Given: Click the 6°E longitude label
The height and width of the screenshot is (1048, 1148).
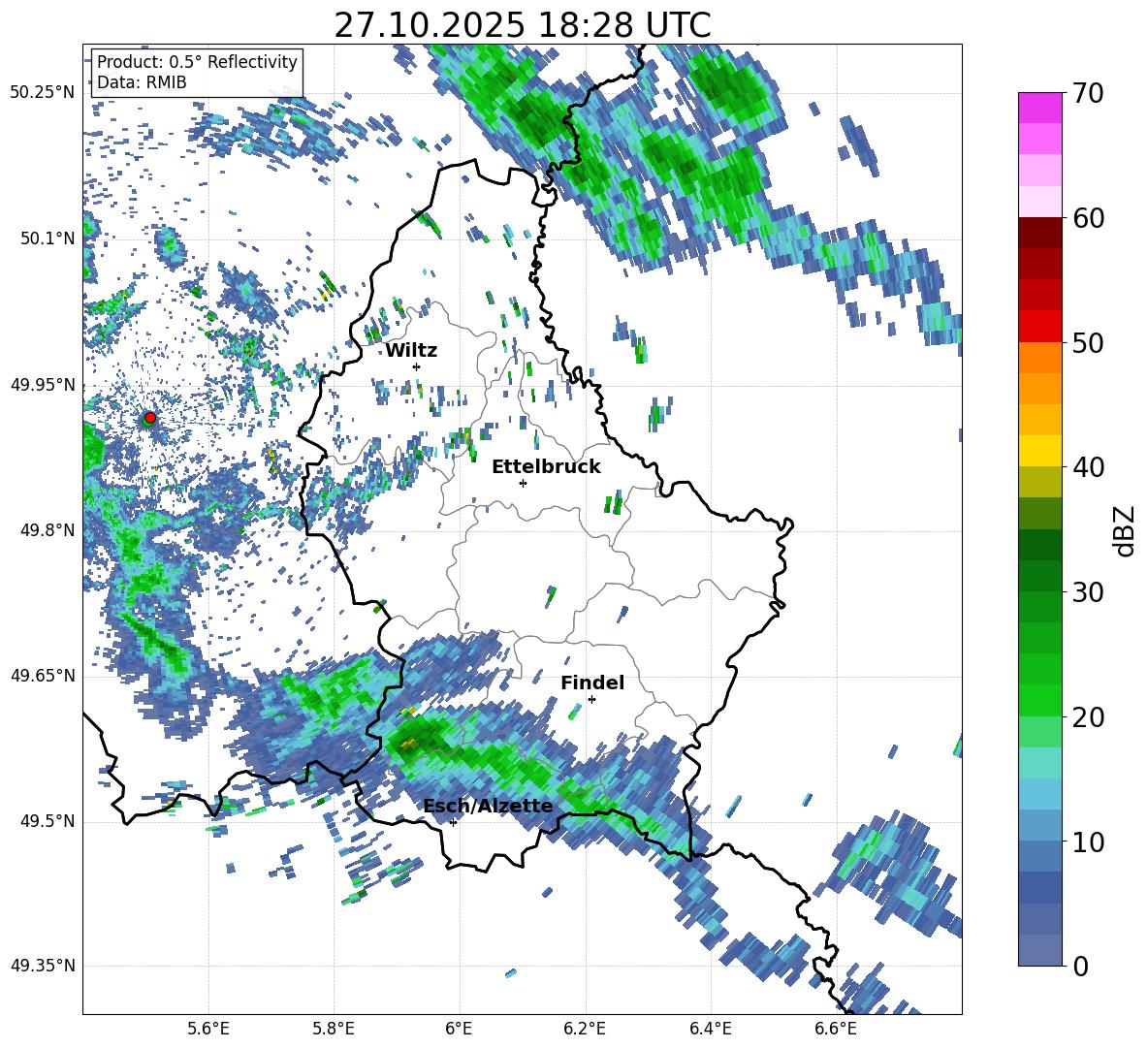Looking at the screenshot, I should 459,1030.
